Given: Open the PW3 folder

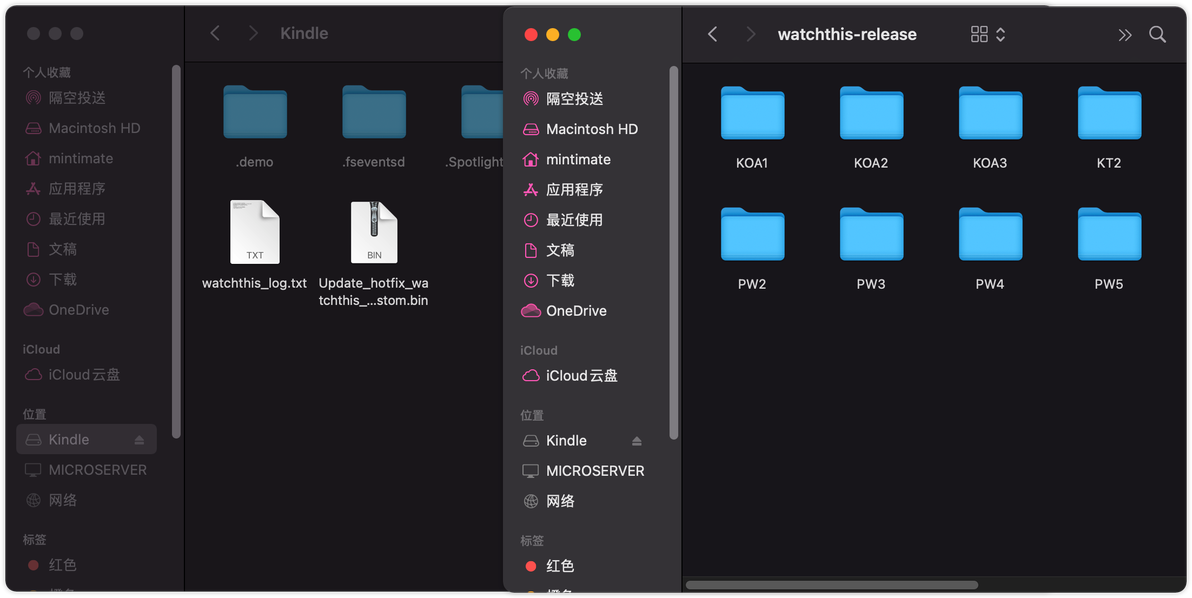Looking at the screenshot, I should [x=871, y=235].
